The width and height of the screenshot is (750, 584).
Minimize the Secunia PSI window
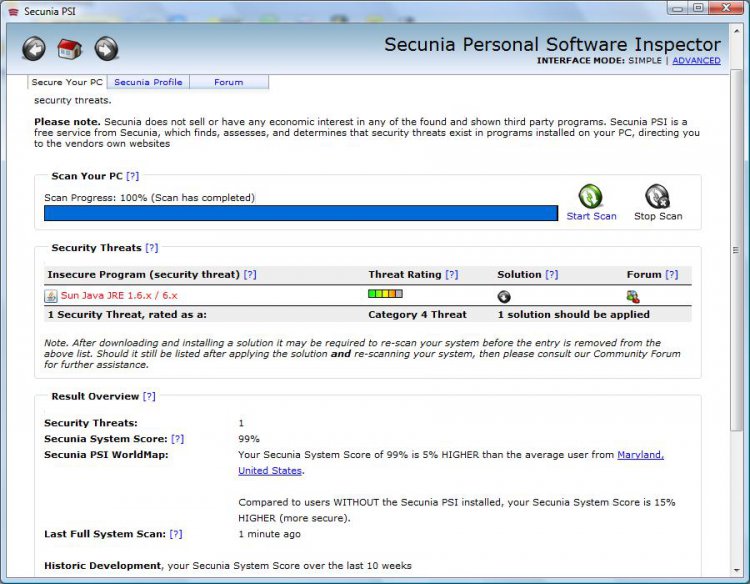pyautogui.click(x=678, y=8)
